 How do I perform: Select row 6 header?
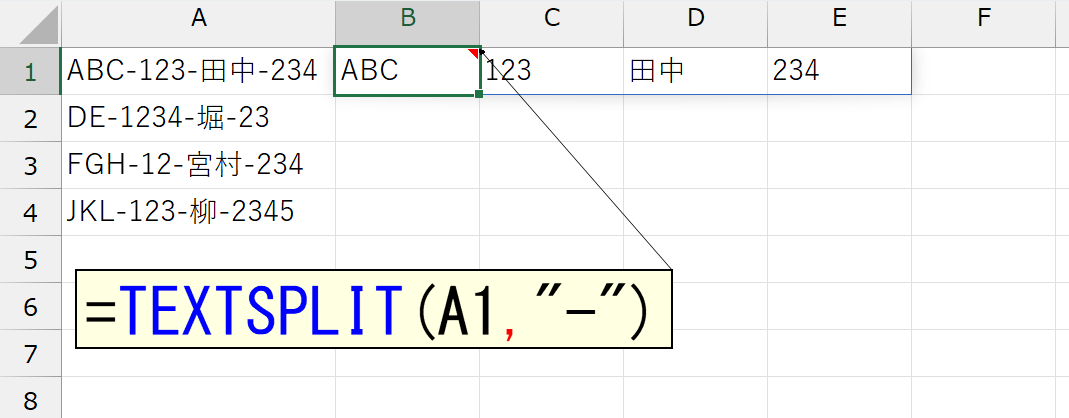tap(31, 306)
